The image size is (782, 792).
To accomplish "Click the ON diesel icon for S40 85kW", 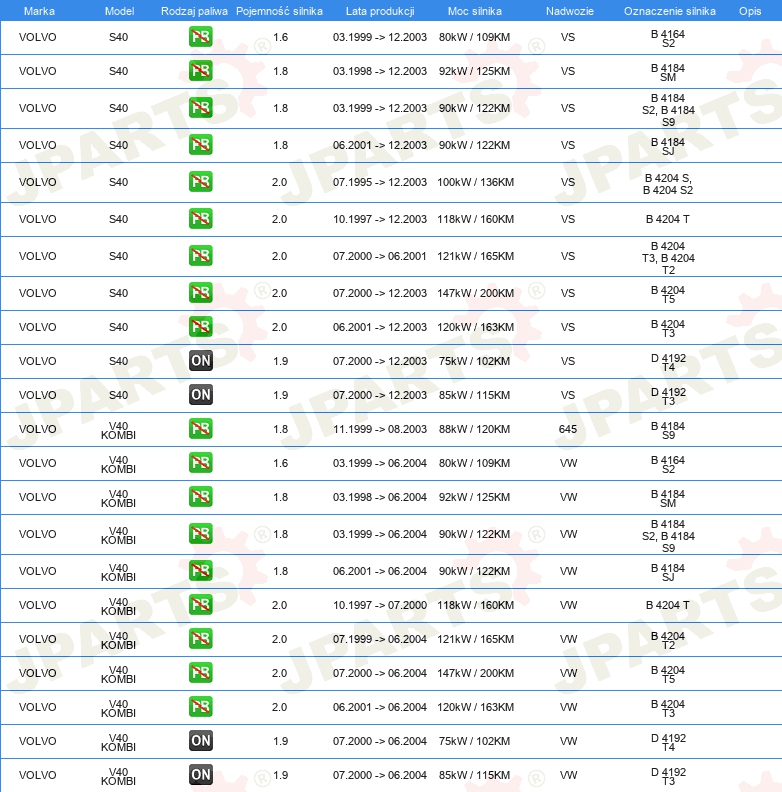I will (x=201, y=395).
